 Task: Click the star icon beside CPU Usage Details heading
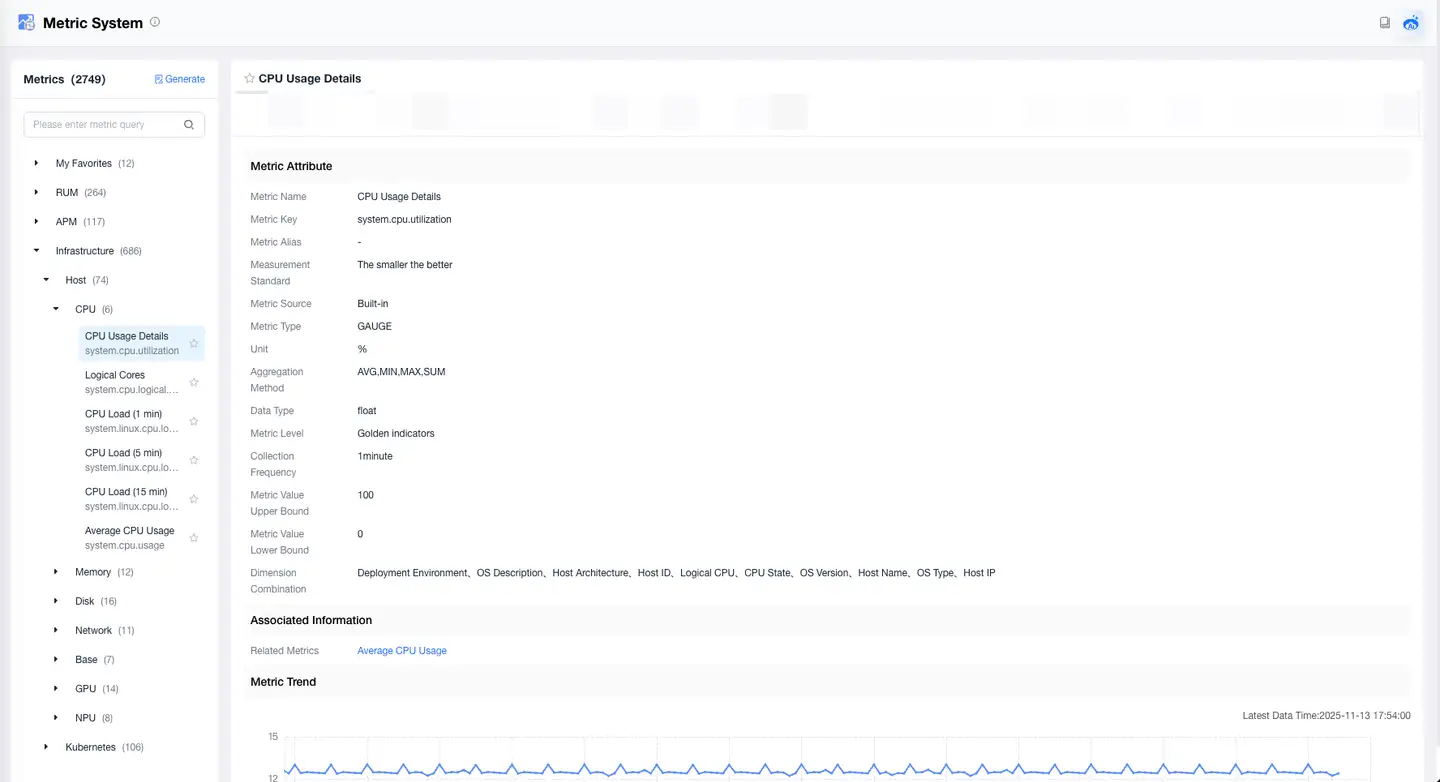(249, 78)
